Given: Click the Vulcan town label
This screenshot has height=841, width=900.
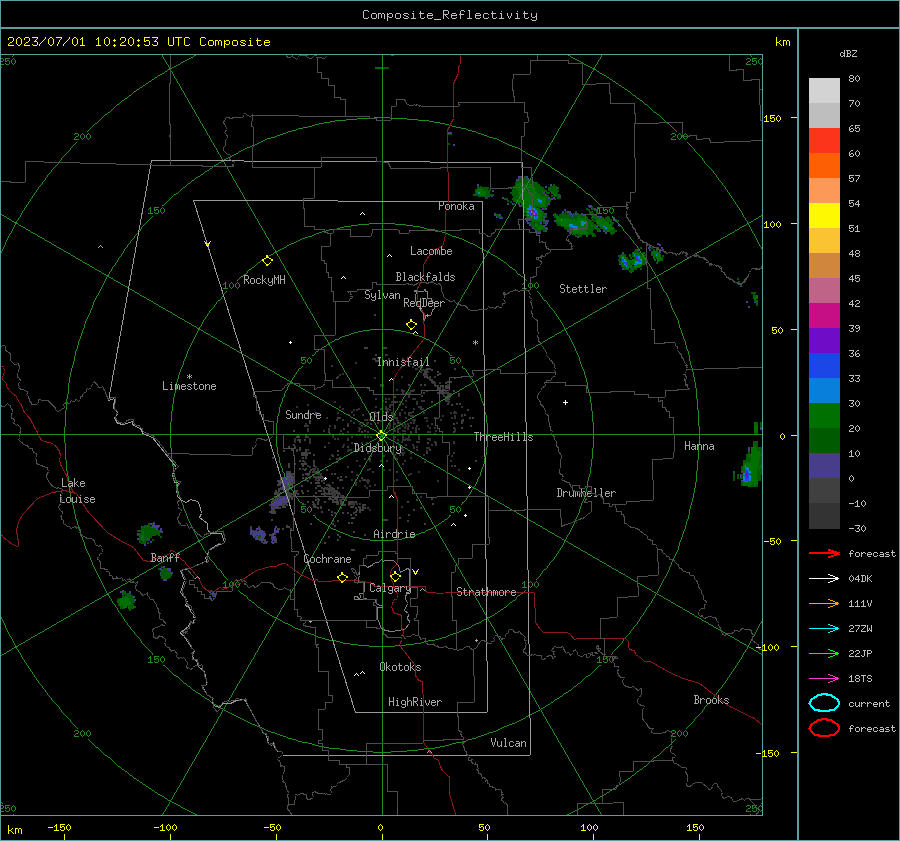Looking at the screenshot, I should pos(508,743).
